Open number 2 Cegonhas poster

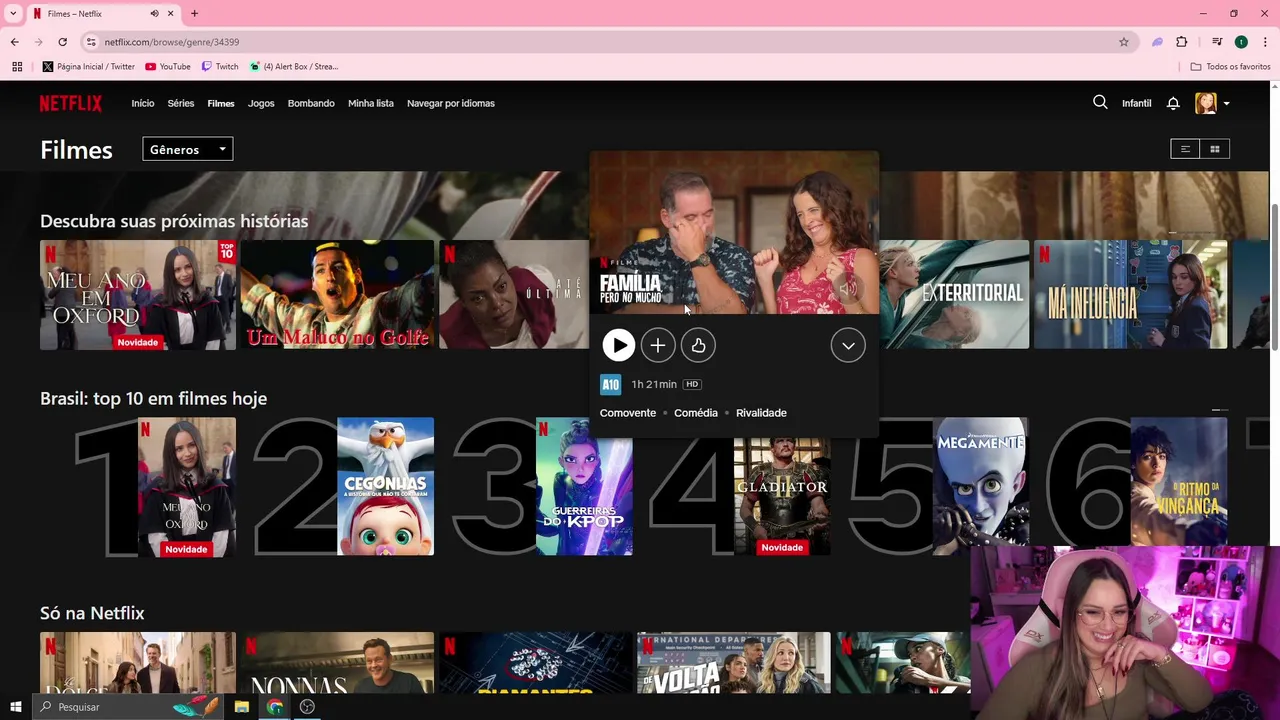point(385,486)
